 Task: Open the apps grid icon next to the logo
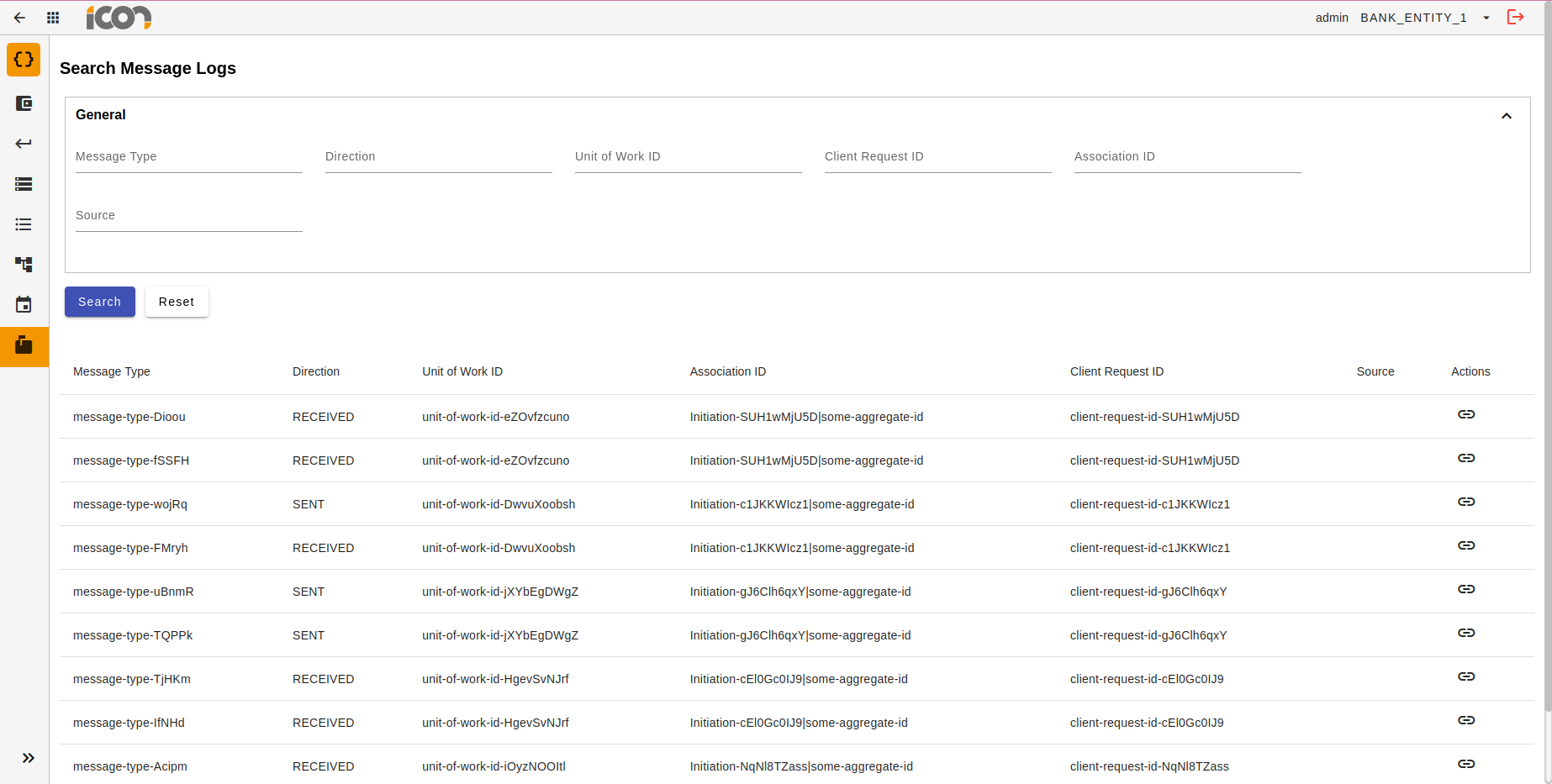pyautogui.click(x=52, y=17)
